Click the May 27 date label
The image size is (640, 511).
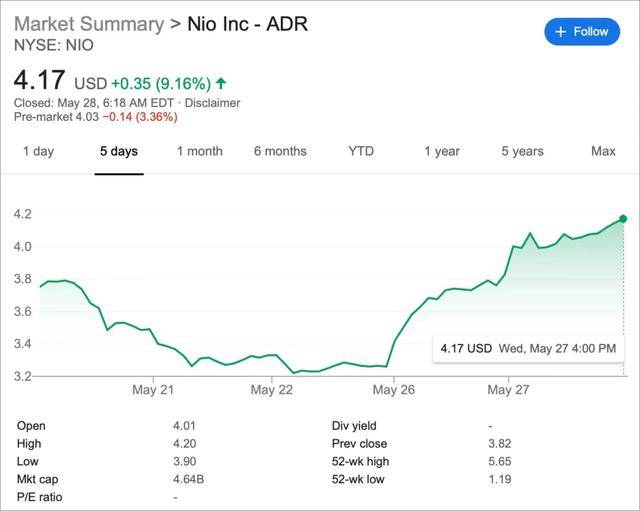[x=508, y=389]
